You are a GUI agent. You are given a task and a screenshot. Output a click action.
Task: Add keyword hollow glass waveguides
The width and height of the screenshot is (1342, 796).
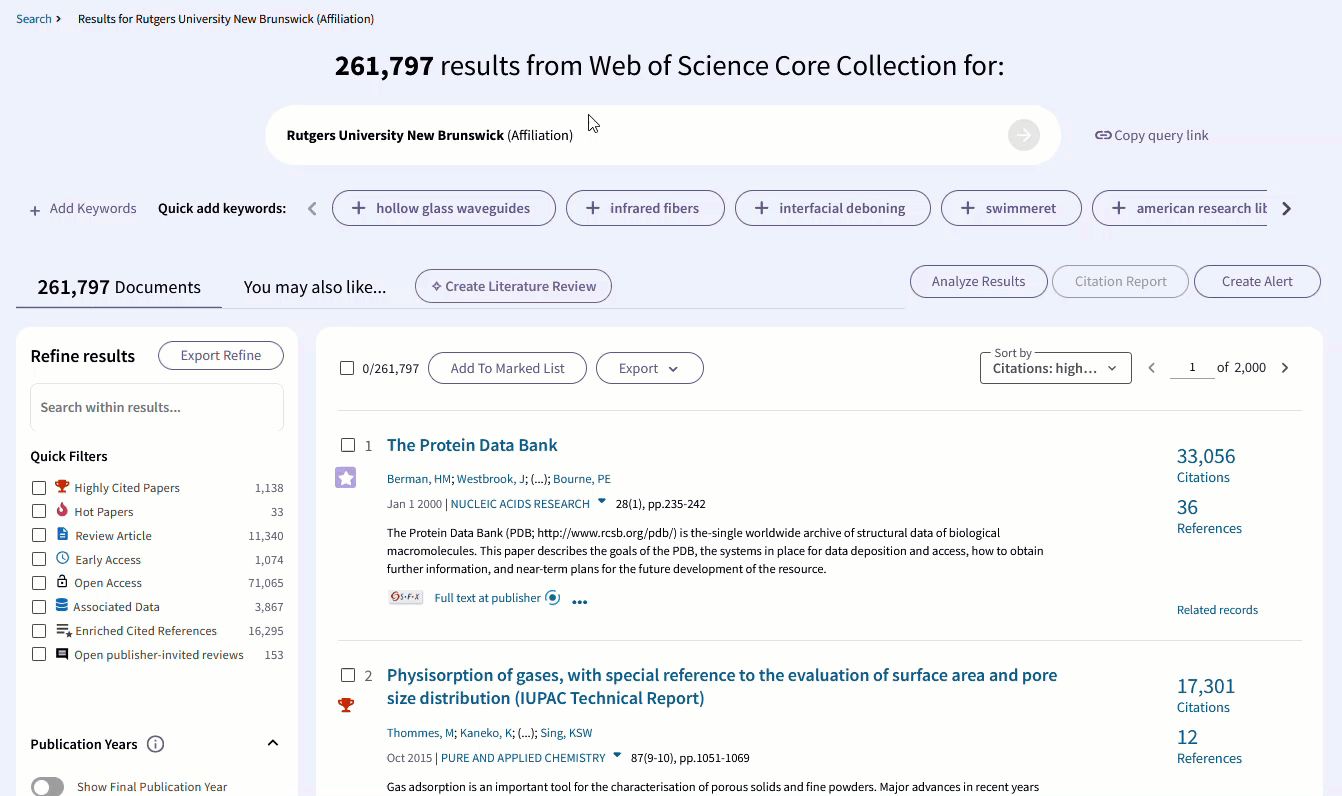444,208
